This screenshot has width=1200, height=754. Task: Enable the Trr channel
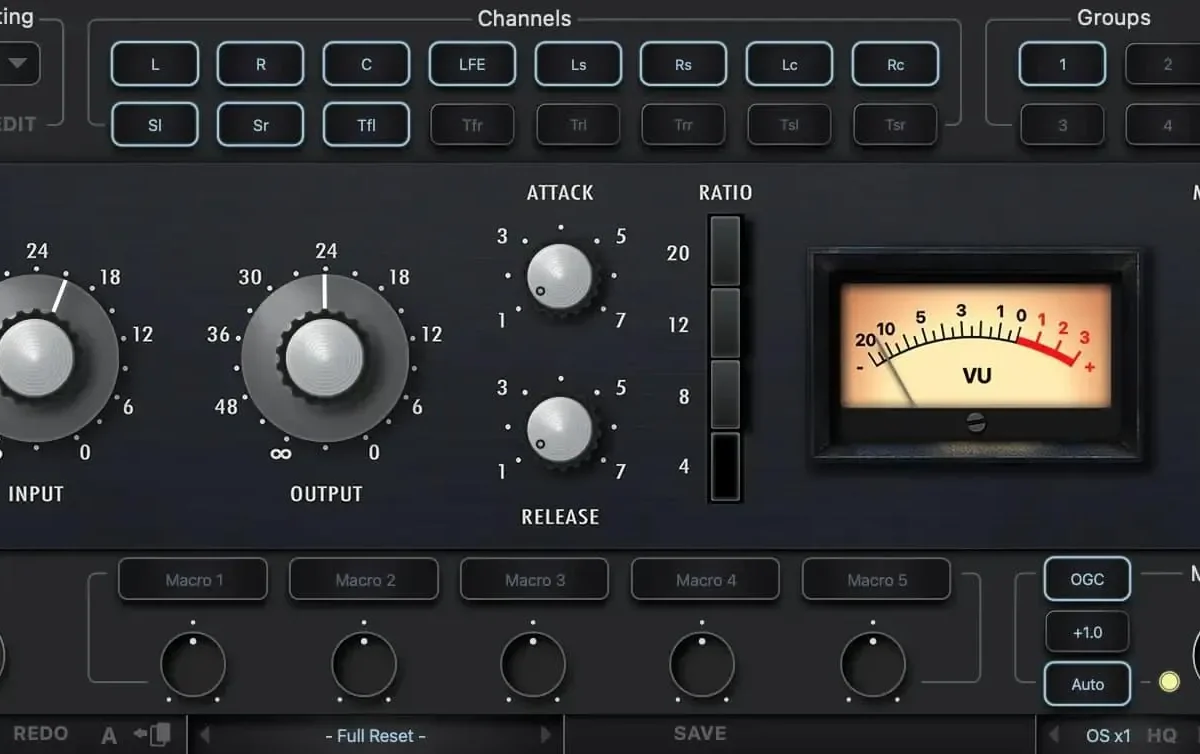[x=683, y=125]
